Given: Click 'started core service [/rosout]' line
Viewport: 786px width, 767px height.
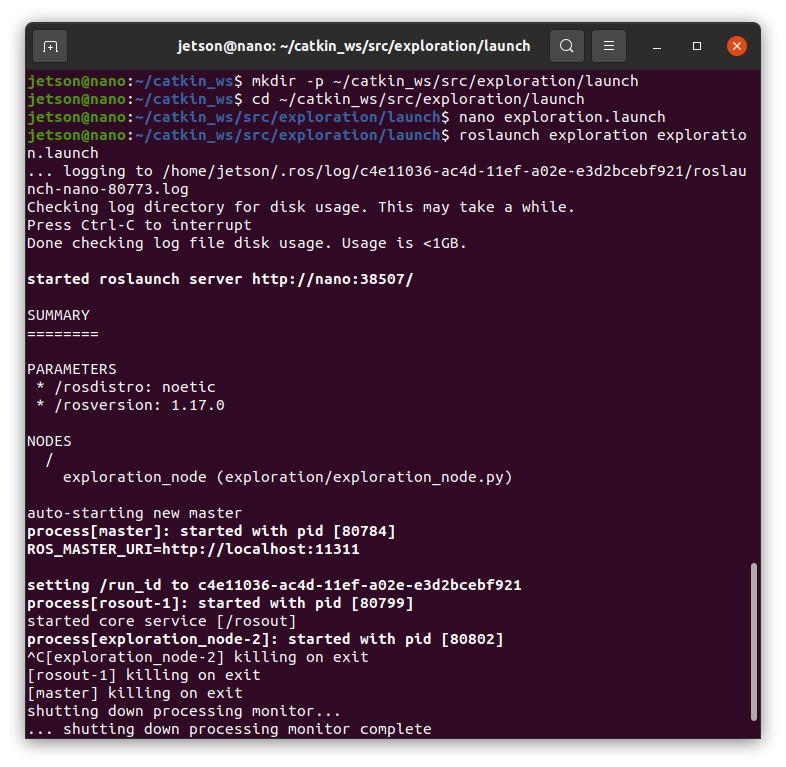Looking at the screenshot, I should coord(161,621).
